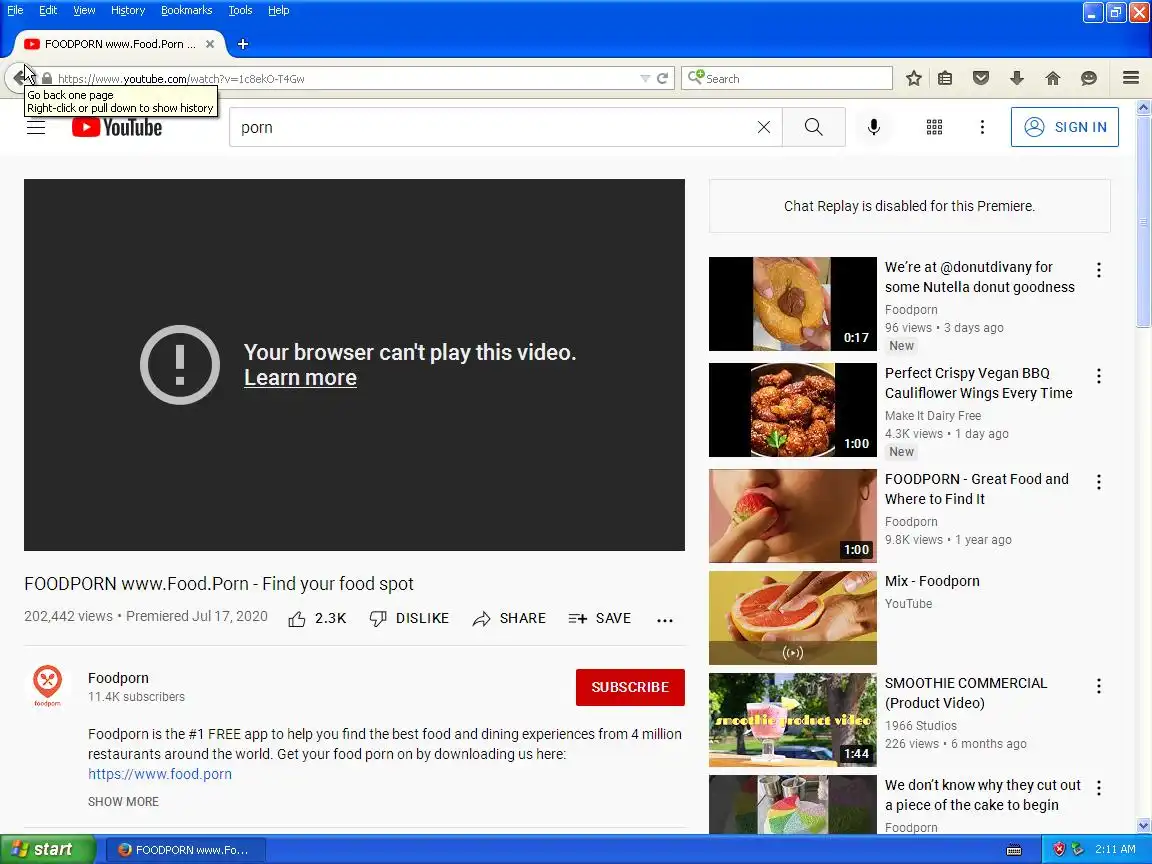Screen dimensions: 1152x864
Task: Clear the YouTube search text
Action: [x=764, y=127]
